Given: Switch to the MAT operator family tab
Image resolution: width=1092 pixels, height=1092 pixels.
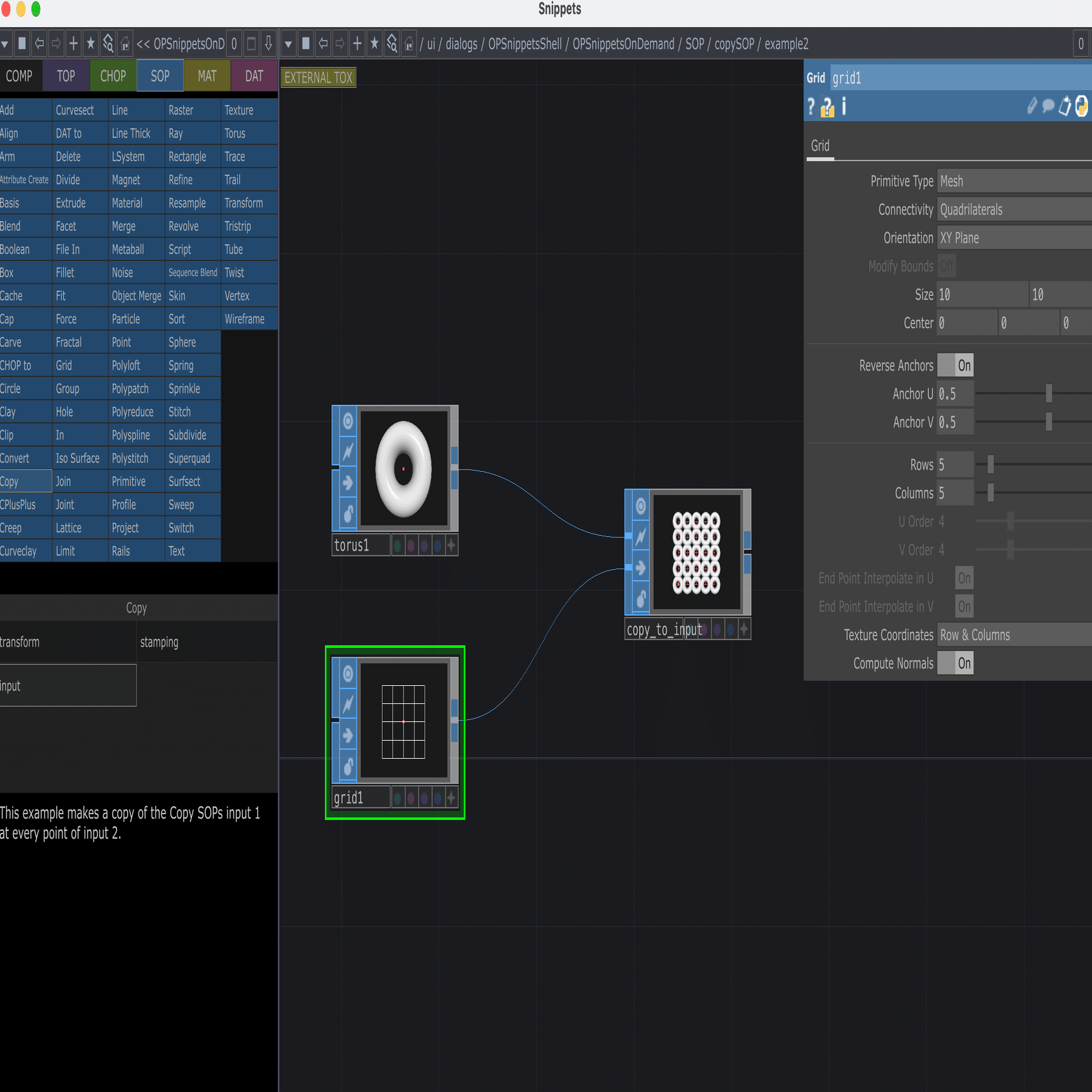Looking at the screenshot, I should (206, 75).
